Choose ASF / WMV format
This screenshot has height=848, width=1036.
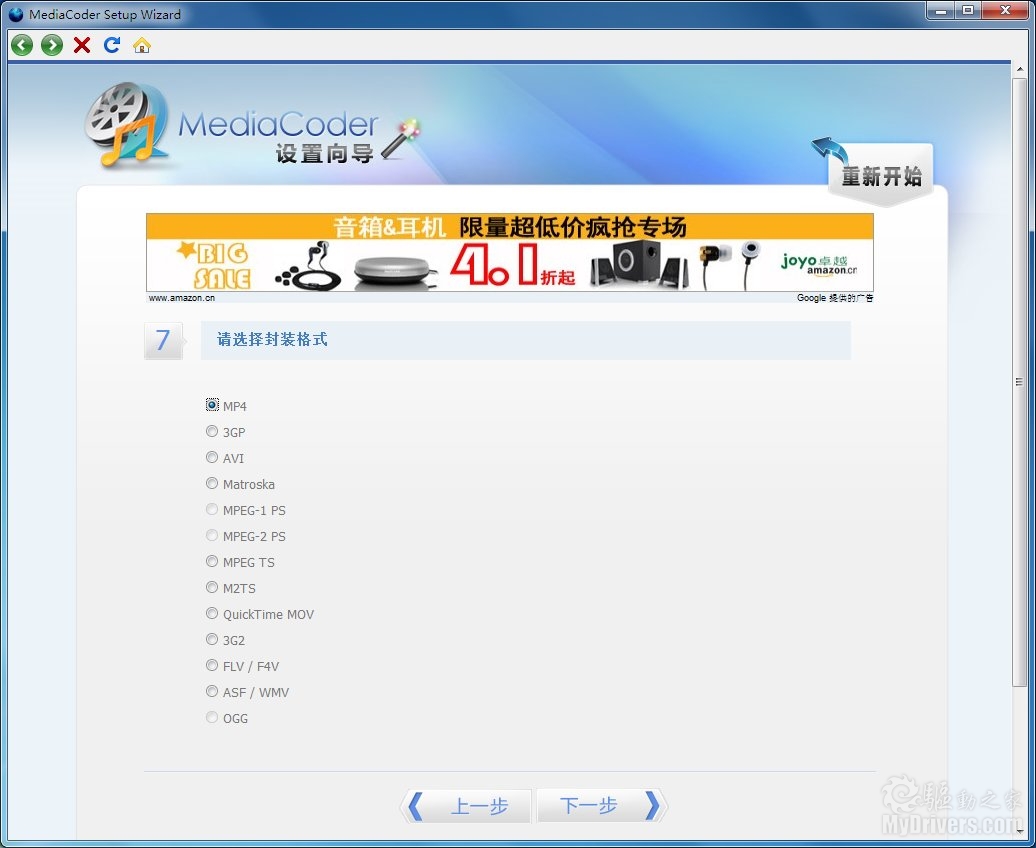(x=212, y=691)
